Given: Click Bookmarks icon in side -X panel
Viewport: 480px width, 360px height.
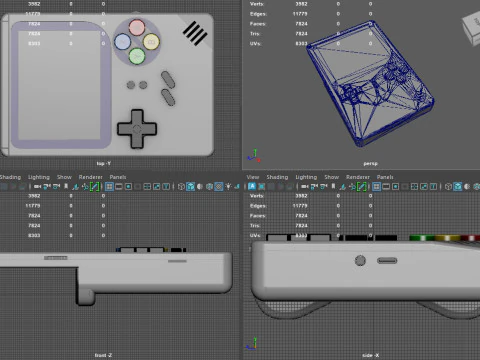Looking at the screenshot, I should point(333,187).
